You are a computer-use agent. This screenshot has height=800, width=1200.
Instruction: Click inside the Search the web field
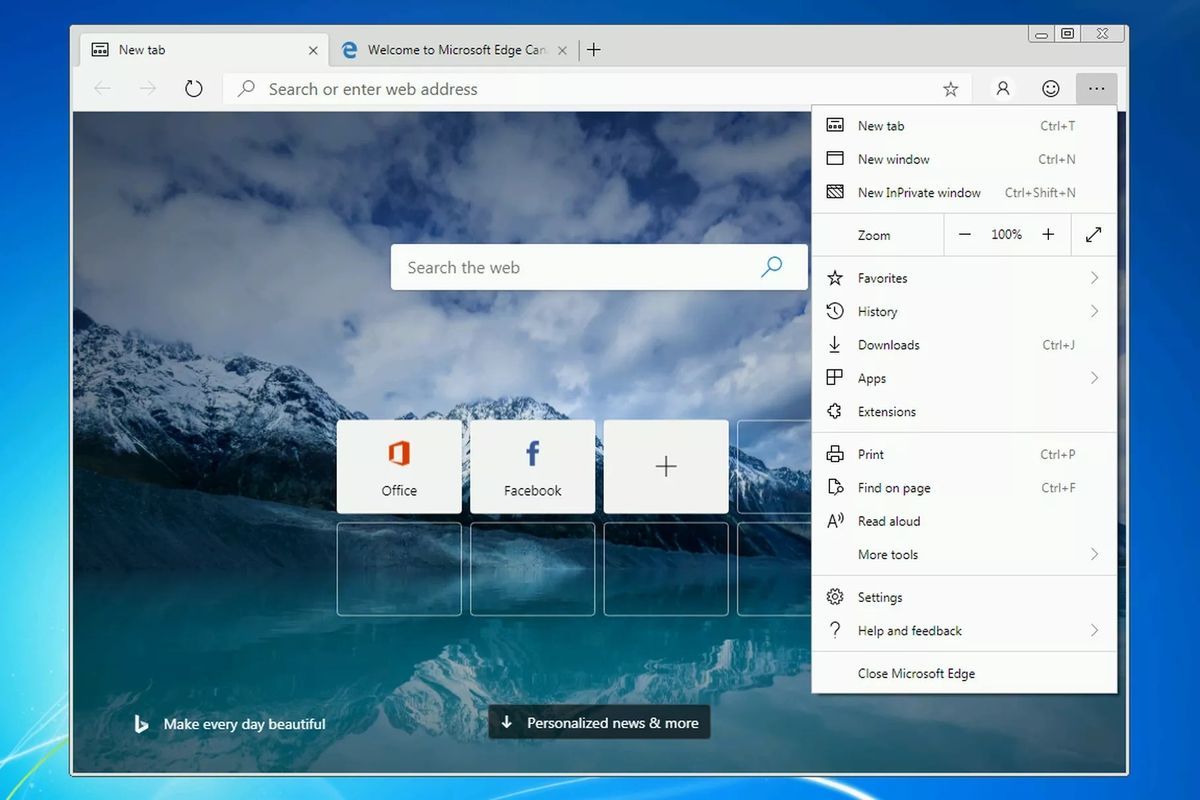coord(560,267)
